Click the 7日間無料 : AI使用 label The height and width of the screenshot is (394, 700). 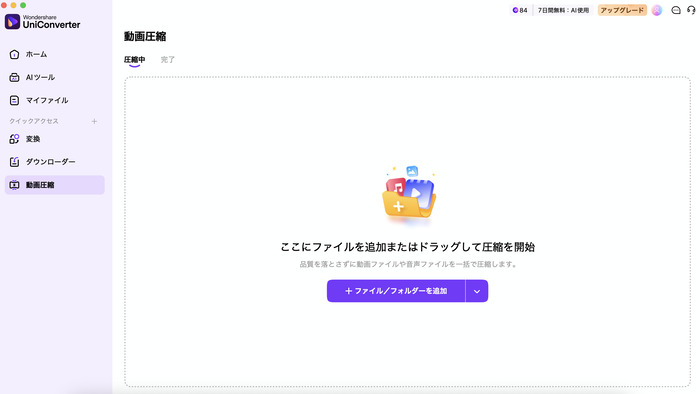(x=563, y=10)
